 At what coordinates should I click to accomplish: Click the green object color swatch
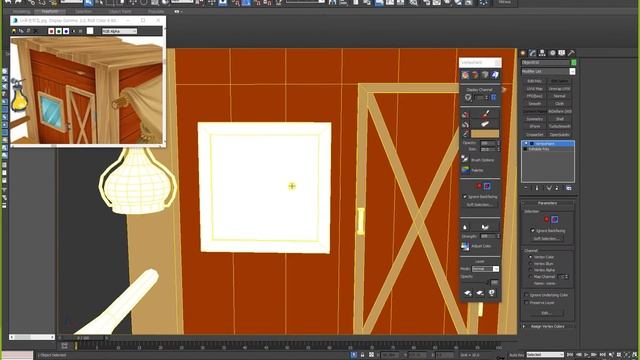click(573, 62)
